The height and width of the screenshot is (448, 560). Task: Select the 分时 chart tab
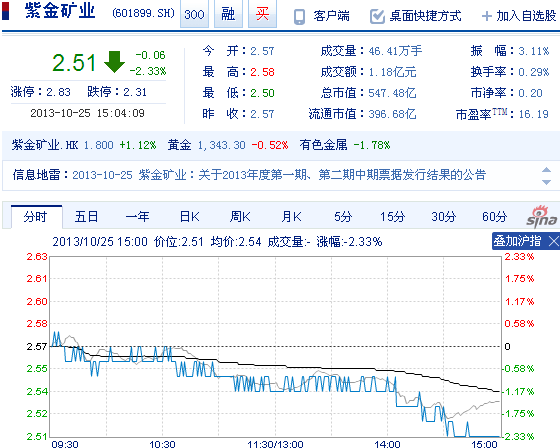(x=36, y=217)
